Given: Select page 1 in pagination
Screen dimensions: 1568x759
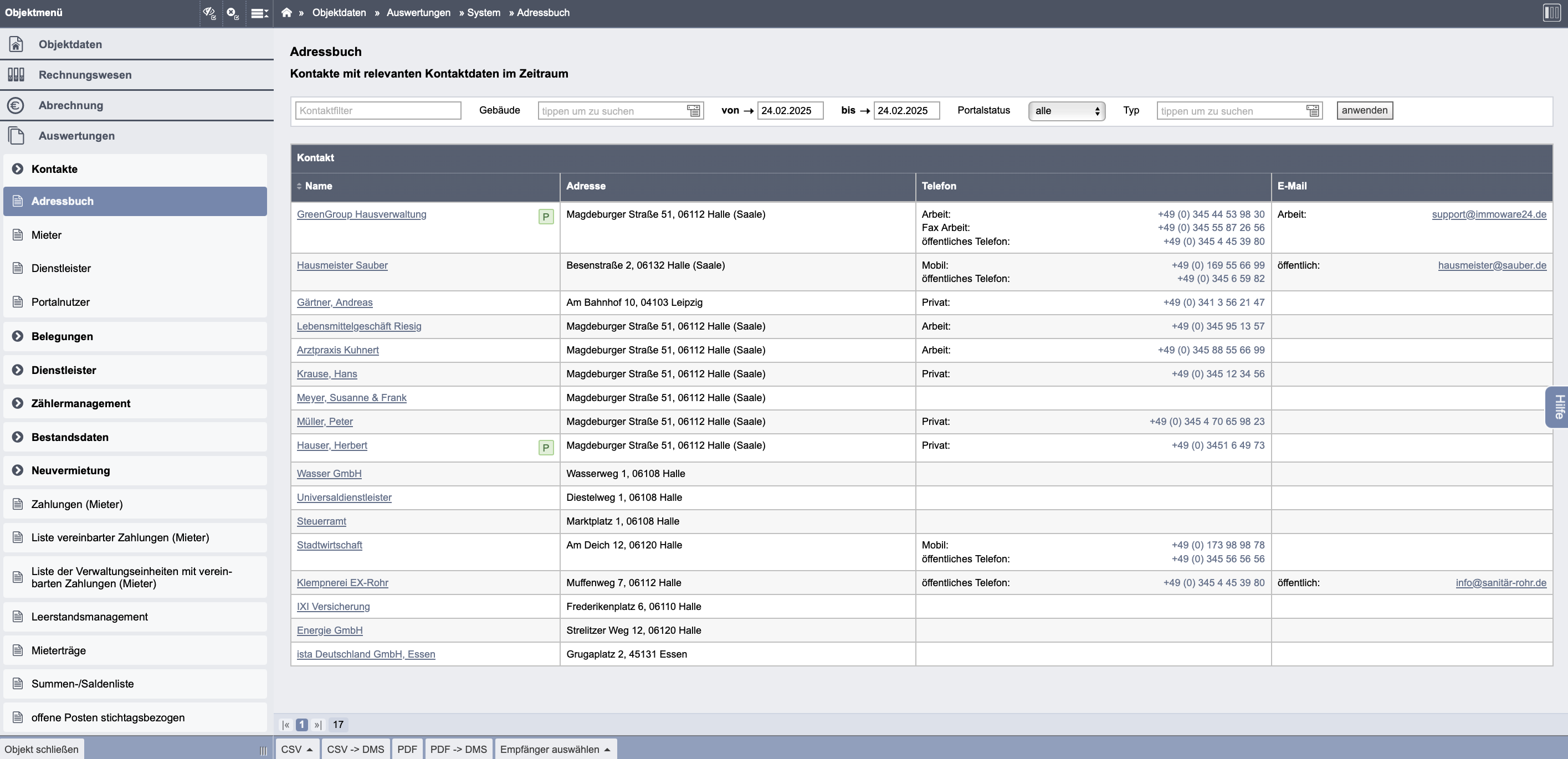Looking at the screenshot, I should pyautogui.click(x=302, y=725).
